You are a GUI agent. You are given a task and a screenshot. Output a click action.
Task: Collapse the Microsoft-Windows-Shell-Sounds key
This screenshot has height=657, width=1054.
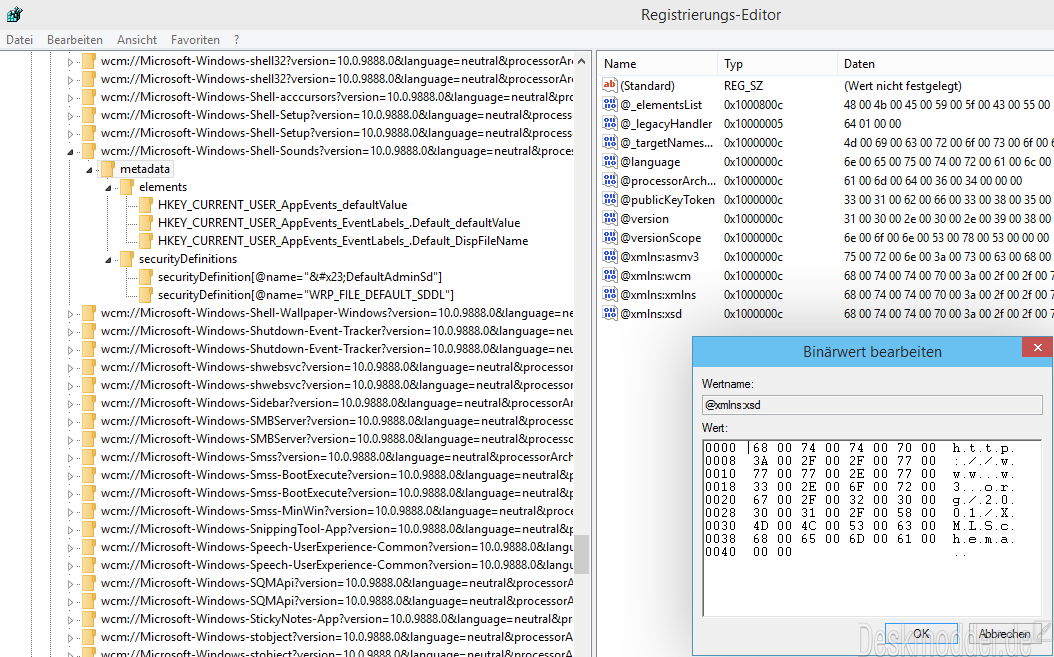[x=71, y=153]
